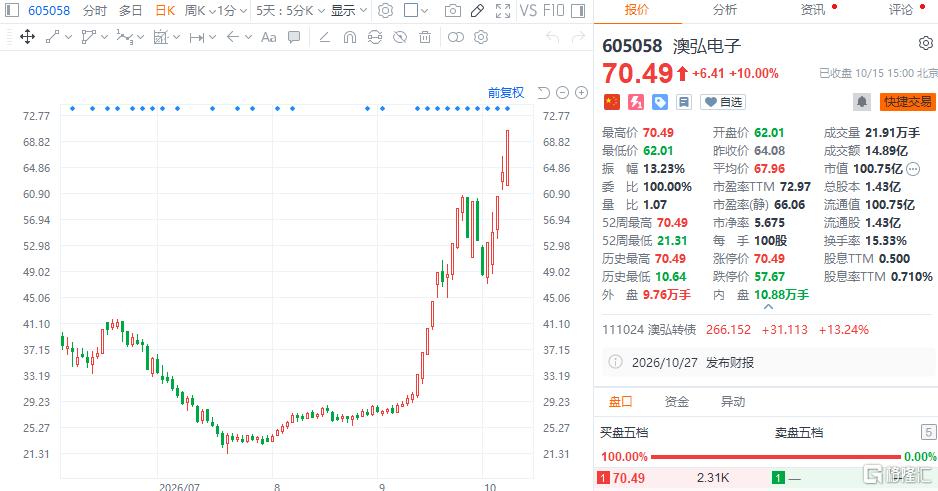Take a chart snapshot with camera icon
This screenshot has width=938, height=491.
pos(453,10)
